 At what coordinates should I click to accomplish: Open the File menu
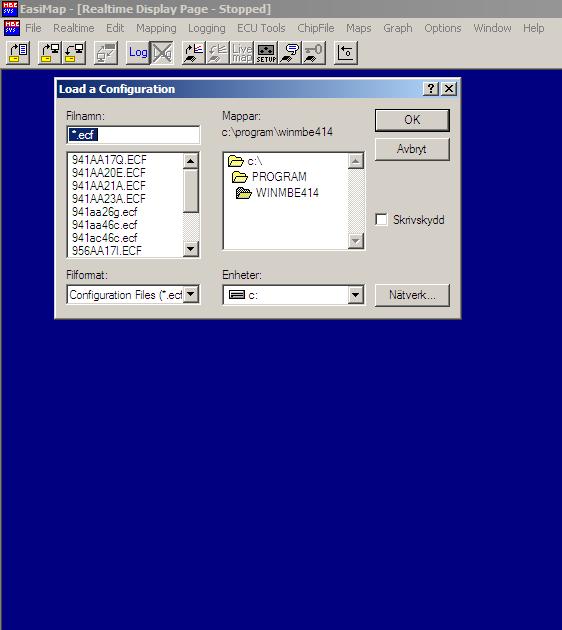point(33,28)
